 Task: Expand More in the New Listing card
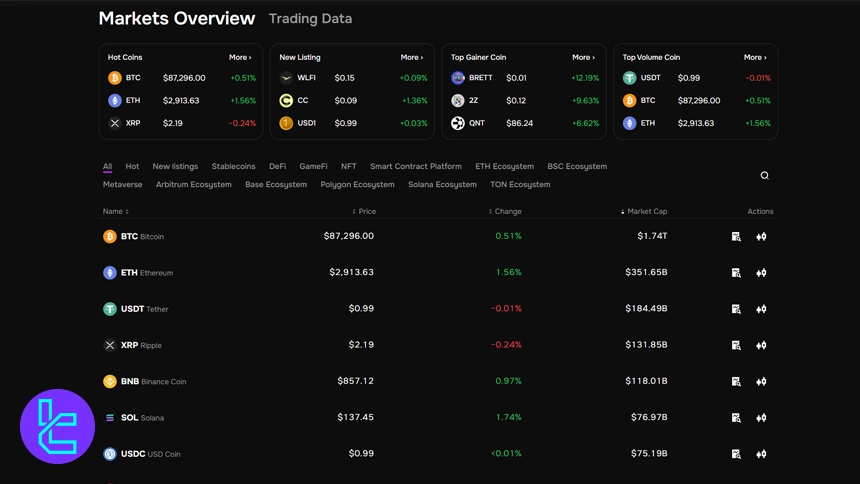(x=412, y=57)
